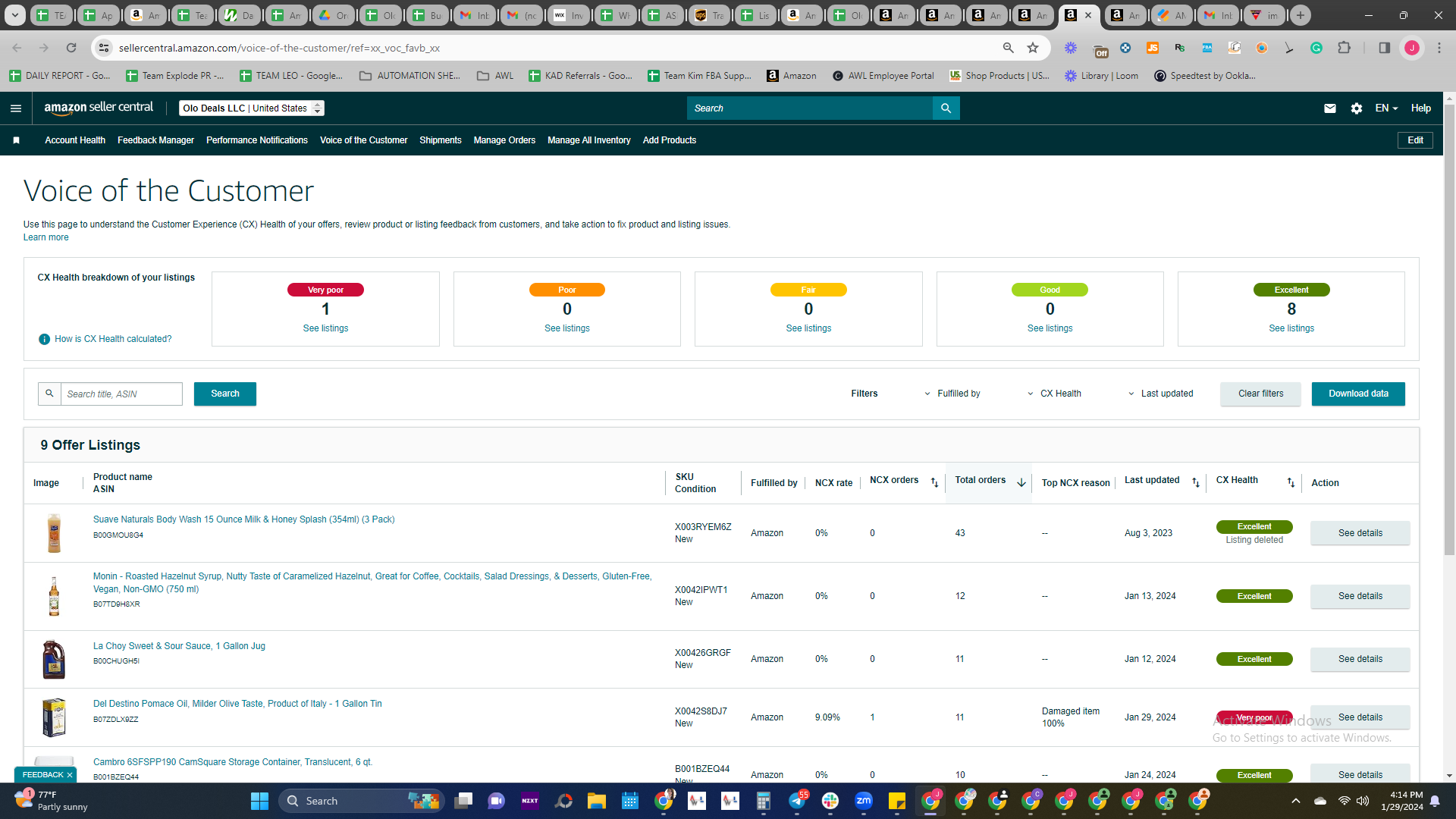This screenshot has width=1456, height=819.
Task: Click the teal Search button for listings
Action: [x=225, y=394]
